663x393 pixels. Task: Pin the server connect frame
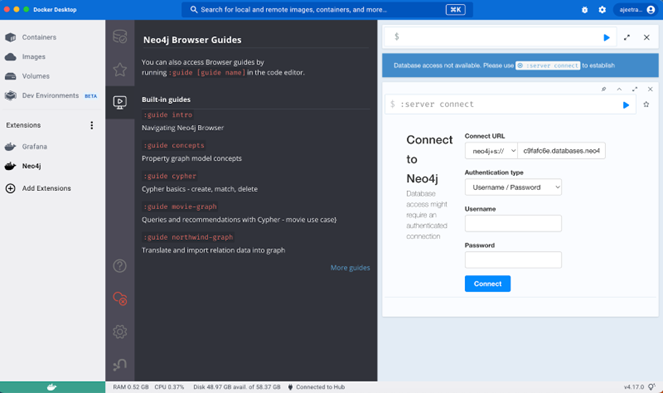tap(603, 89)
